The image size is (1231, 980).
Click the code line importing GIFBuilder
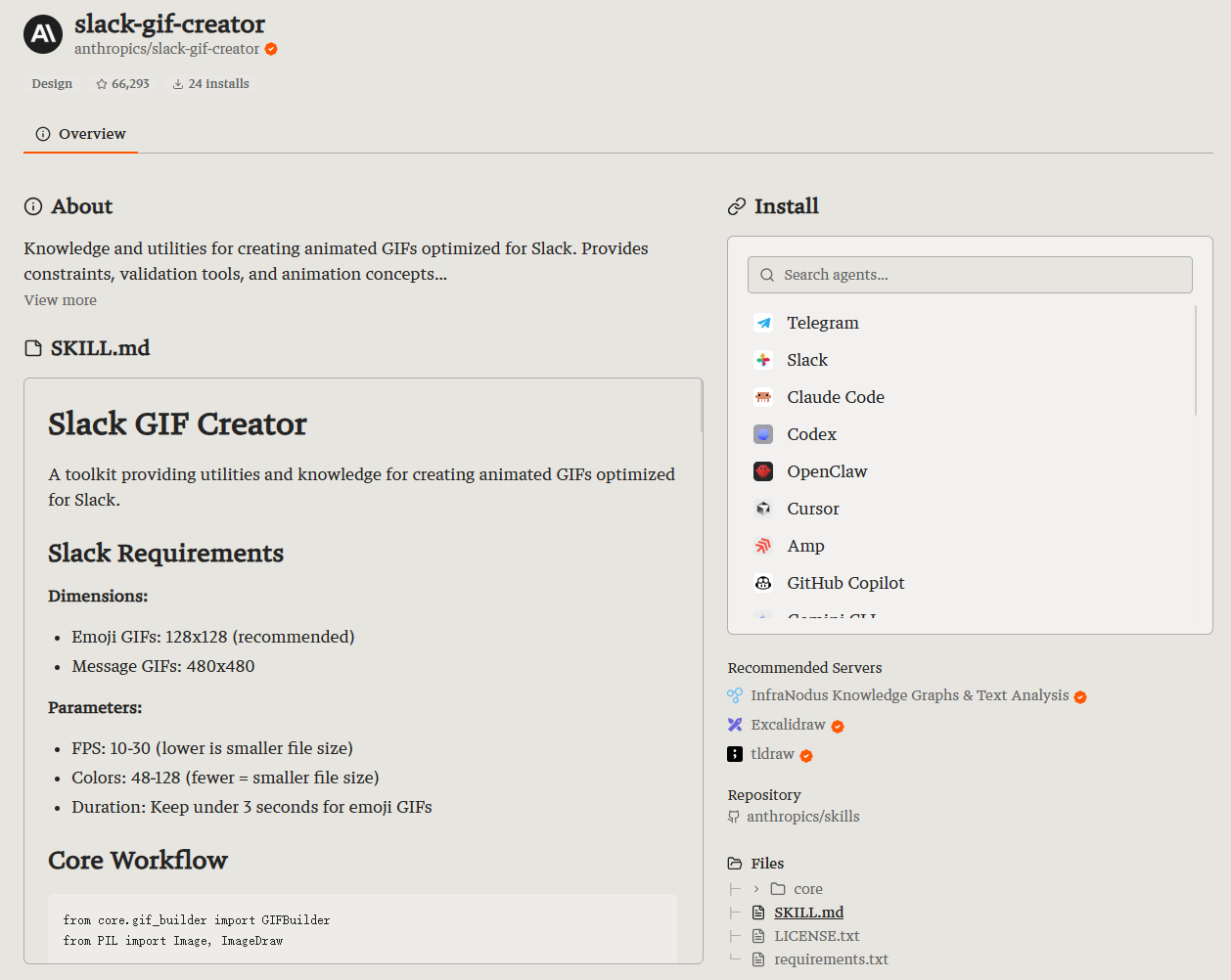click(197, 920)
